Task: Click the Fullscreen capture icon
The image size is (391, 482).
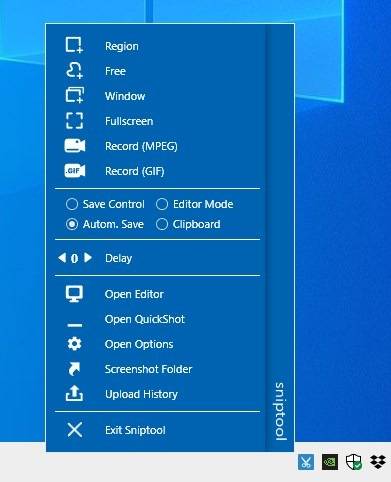Action: (x=74, y=120)
